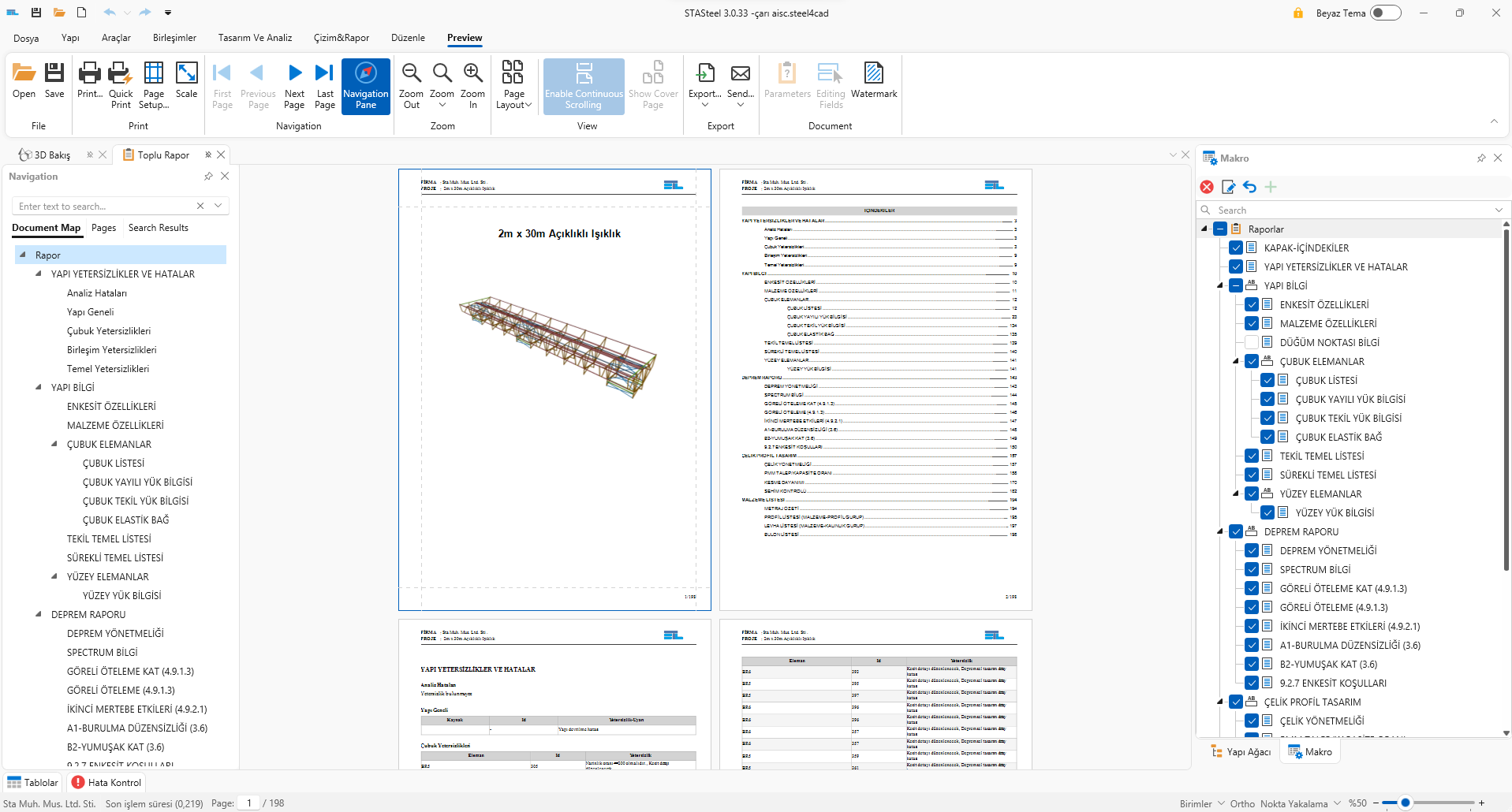Collapse ÇUBUK ELEMANLAR in Makro tree
This screenshot has width=1512, height=812.
1236,361
